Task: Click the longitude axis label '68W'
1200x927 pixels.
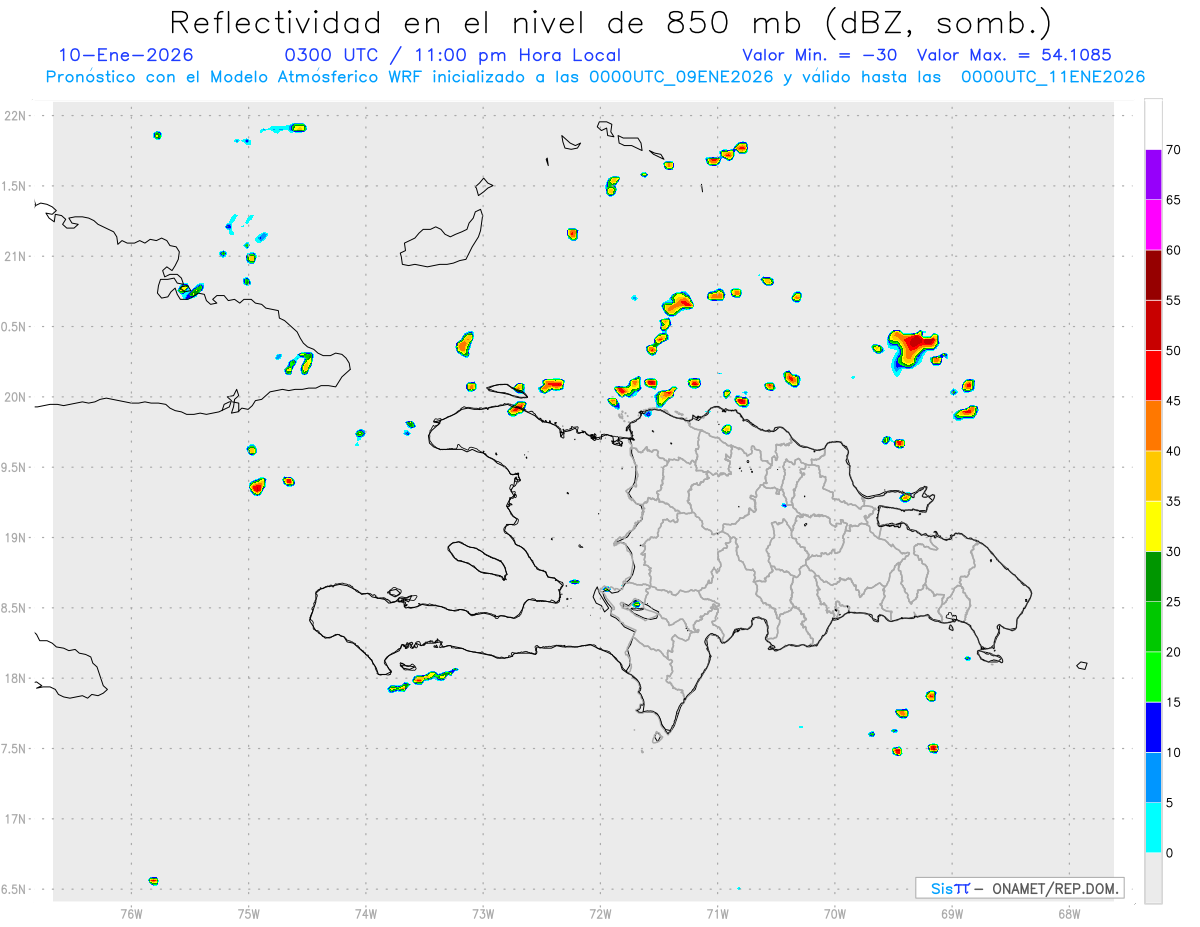Action: click(1069, 913)
